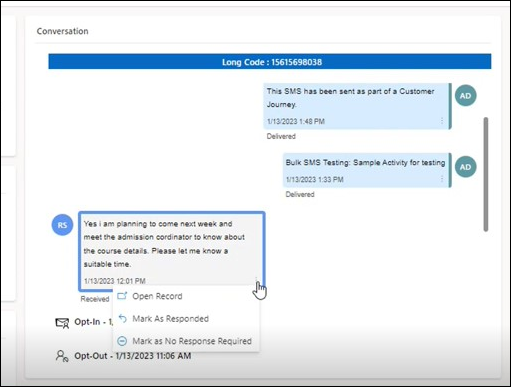
Task: Click the Opt-In envelope icon
Action: [62, 323]
